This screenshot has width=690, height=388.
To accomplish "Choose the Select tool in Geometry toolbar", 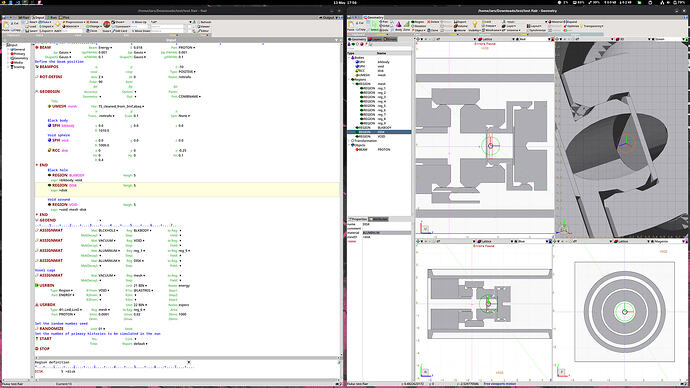I will 374,26.
